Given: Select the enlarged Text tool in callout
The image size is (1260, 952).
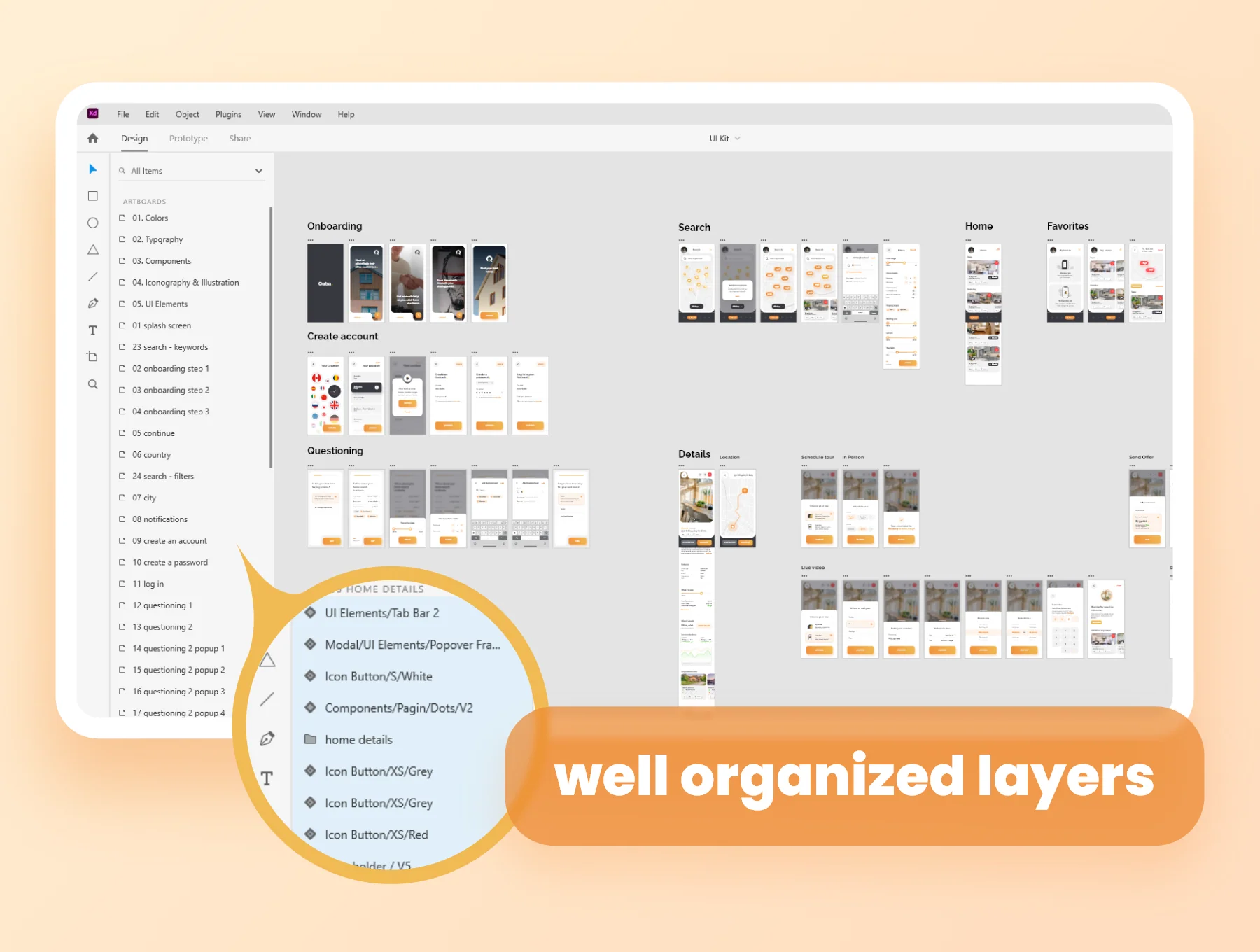Looking at the screenshot, I should tap(267, 778).
